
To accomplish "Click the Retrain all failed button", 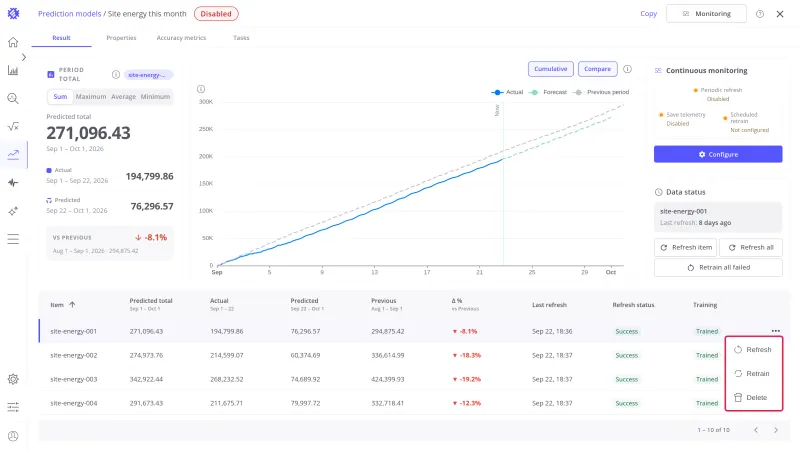I will coord(718,267).
